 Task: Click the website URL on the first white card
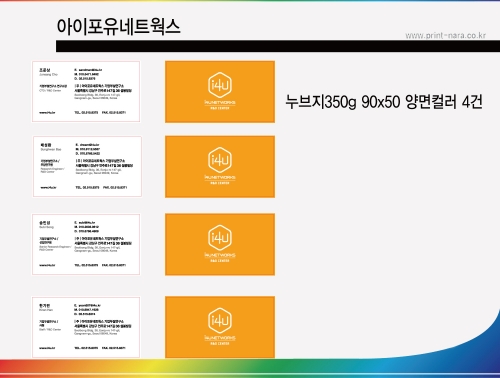click(47, 113)
